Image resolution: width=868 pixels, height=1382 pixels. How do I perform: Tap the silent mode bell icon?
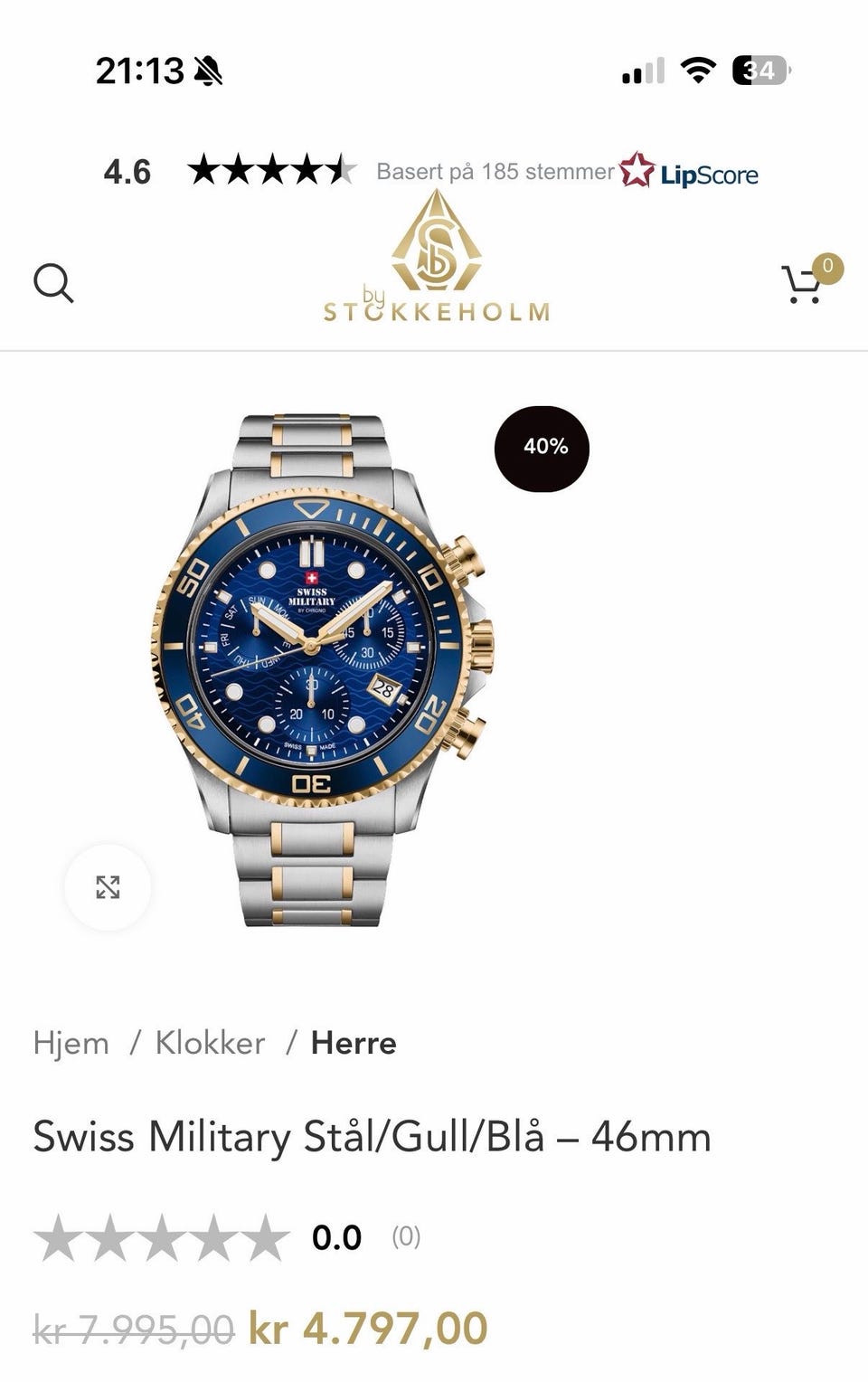(x=208, y=71)
